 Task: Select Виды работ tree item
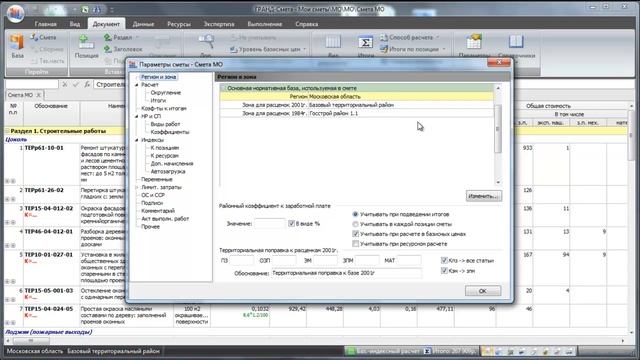[x=165, y=124]
